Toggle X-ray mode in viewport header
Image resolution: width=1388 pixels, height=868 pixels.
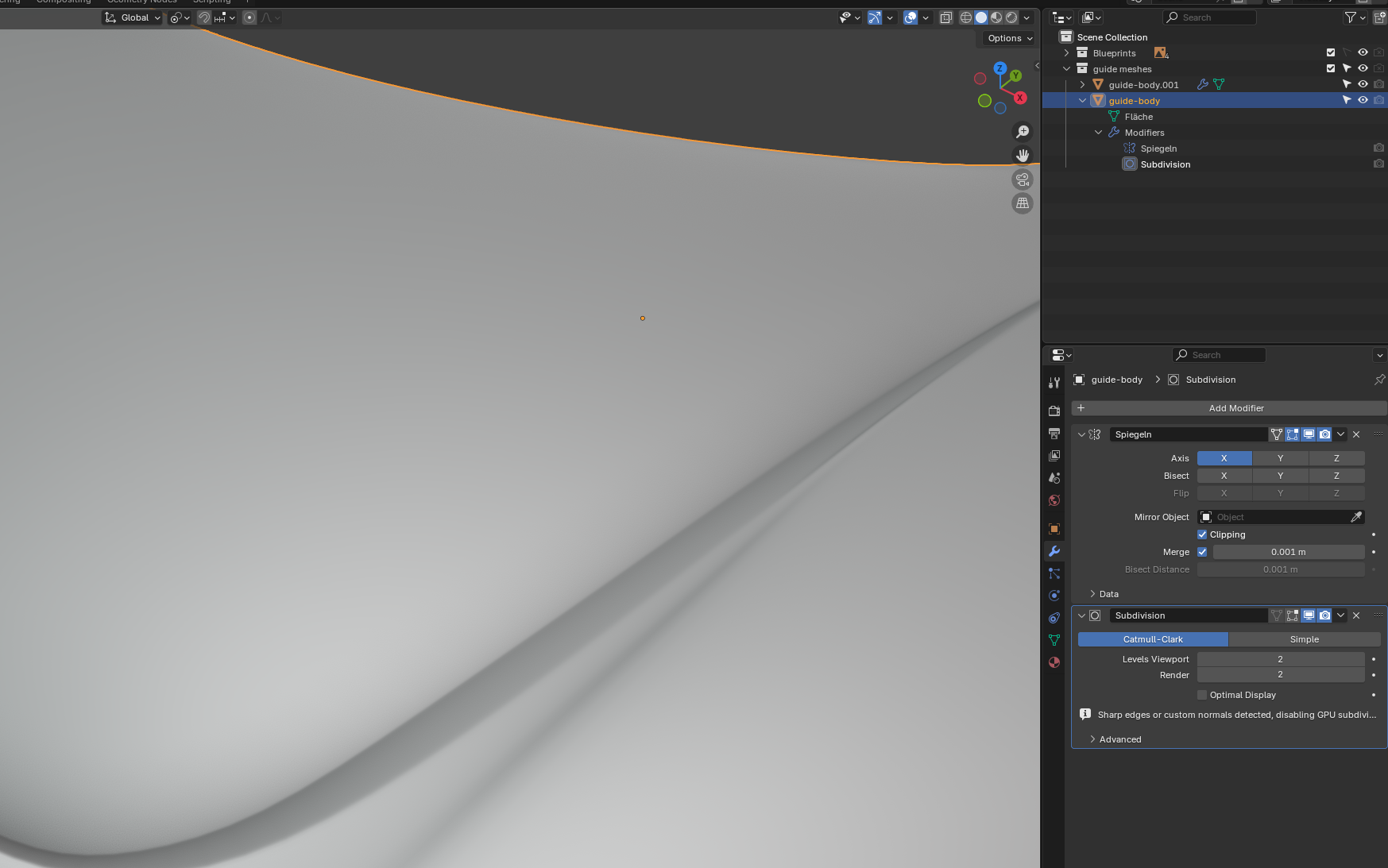point(945,17)
